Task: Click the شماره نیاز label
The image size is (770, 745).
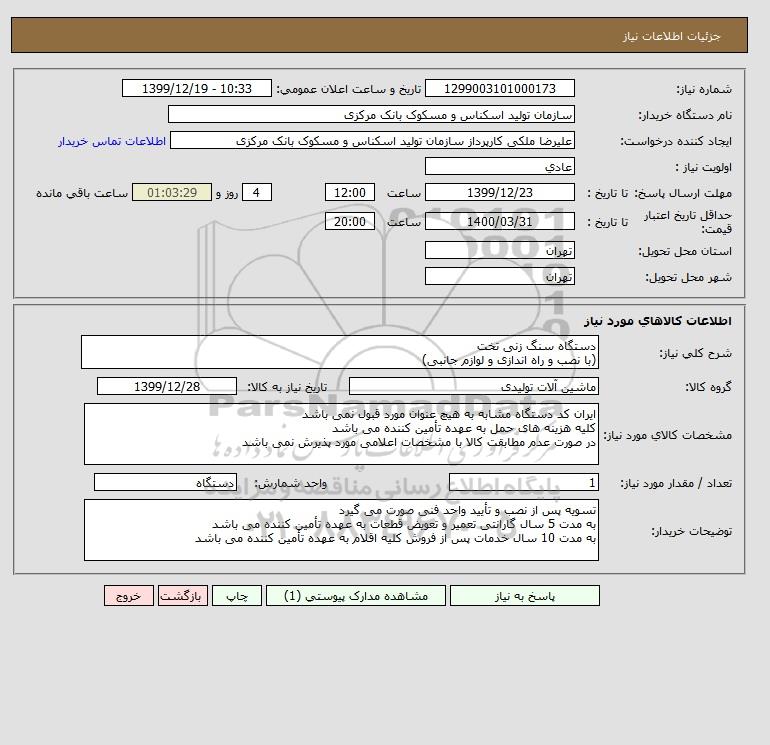Action: pyautogui.click(x=704, y=89)
